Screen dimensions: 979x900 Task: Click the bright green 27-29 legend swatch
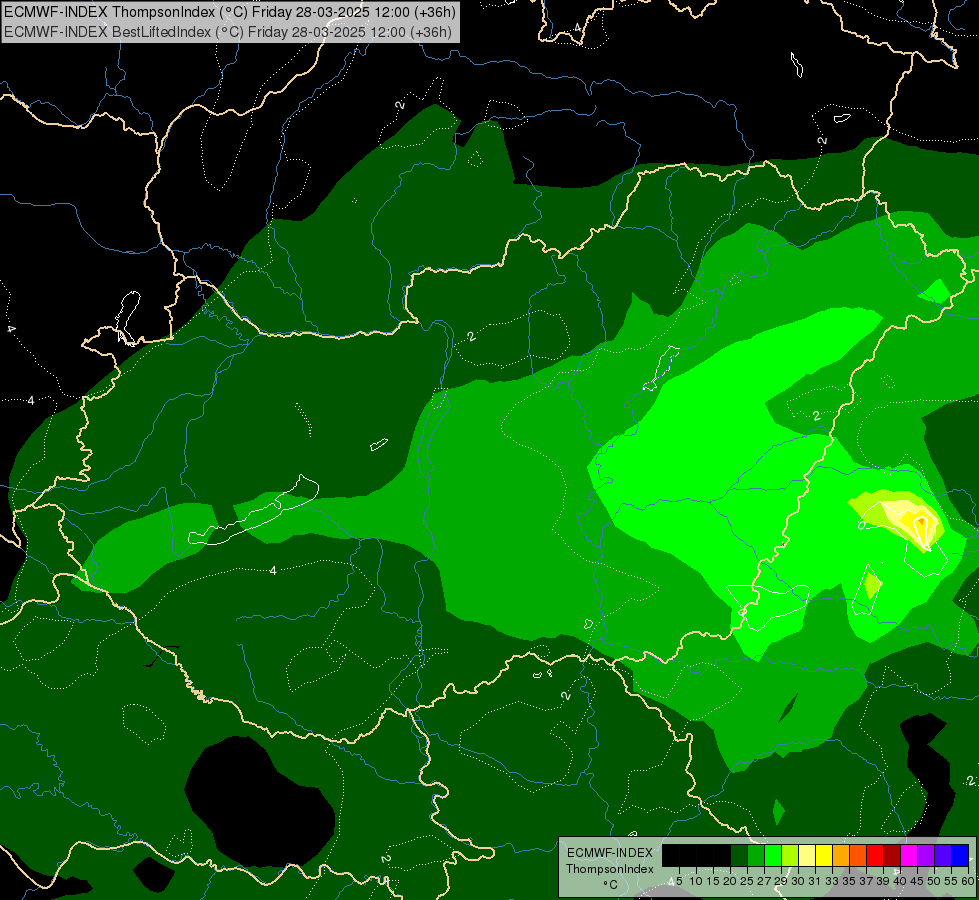point(772,855)
